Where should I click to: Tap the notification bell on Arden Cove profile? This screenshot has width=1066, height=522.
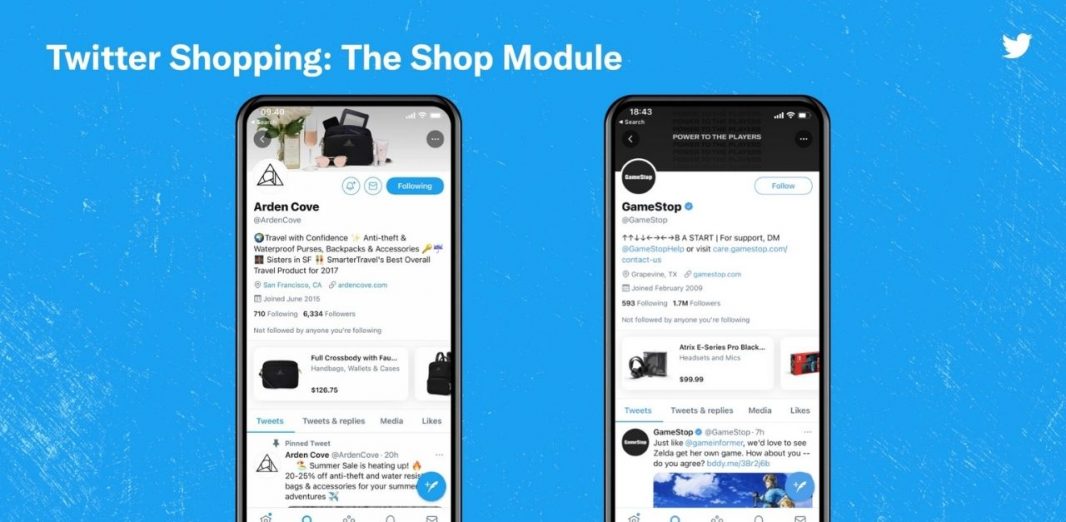(351, 186)
